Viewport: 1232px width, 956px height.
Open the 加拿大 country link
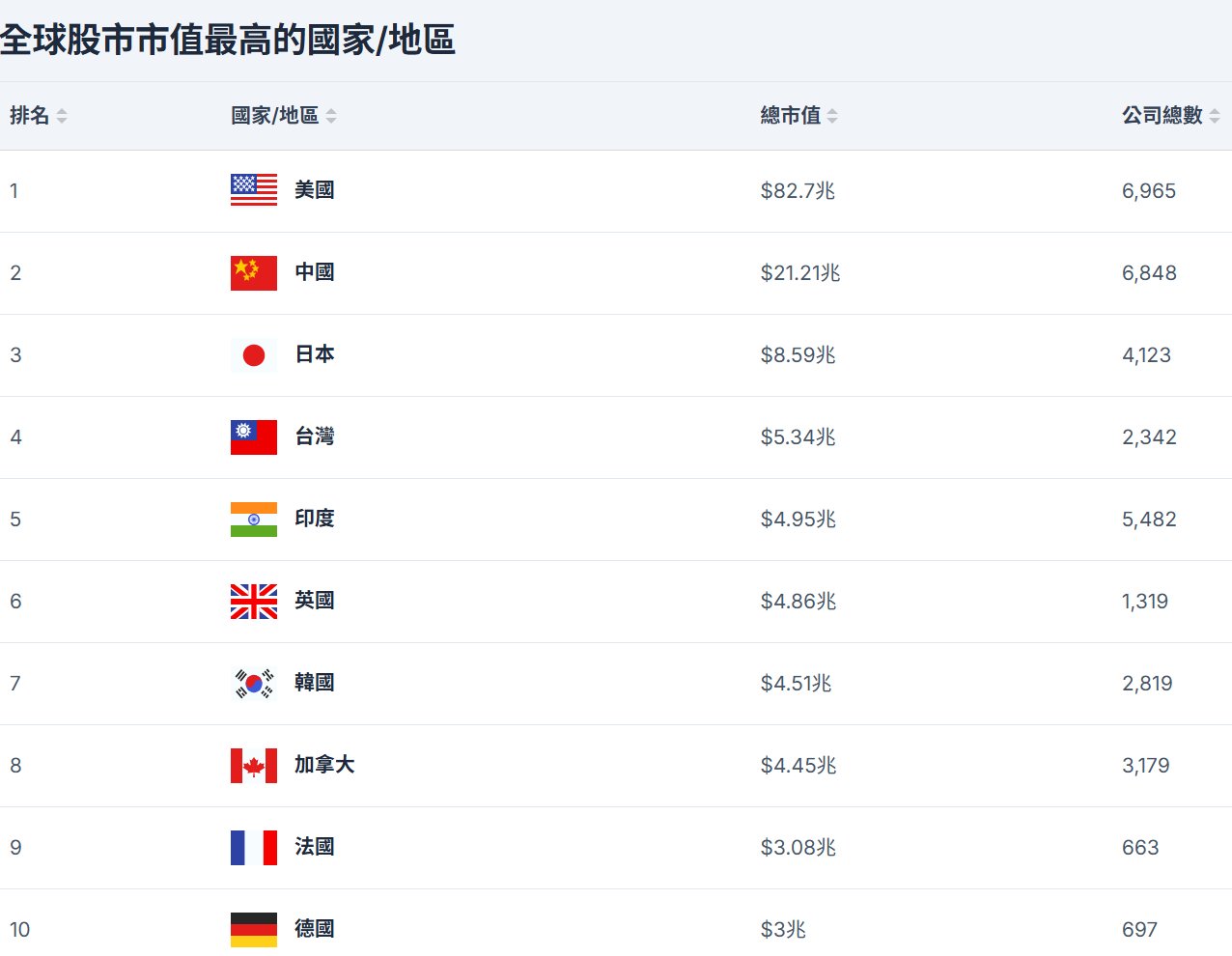click(x=324, y=765)
